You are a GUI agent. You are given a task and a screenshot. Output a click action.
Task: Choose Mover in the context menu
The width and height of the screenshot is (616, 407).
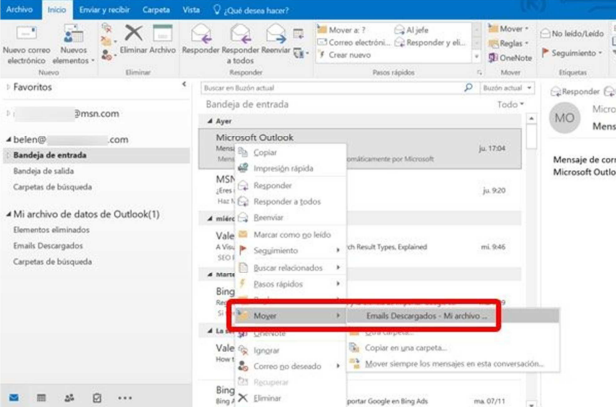tap(266, 315)
